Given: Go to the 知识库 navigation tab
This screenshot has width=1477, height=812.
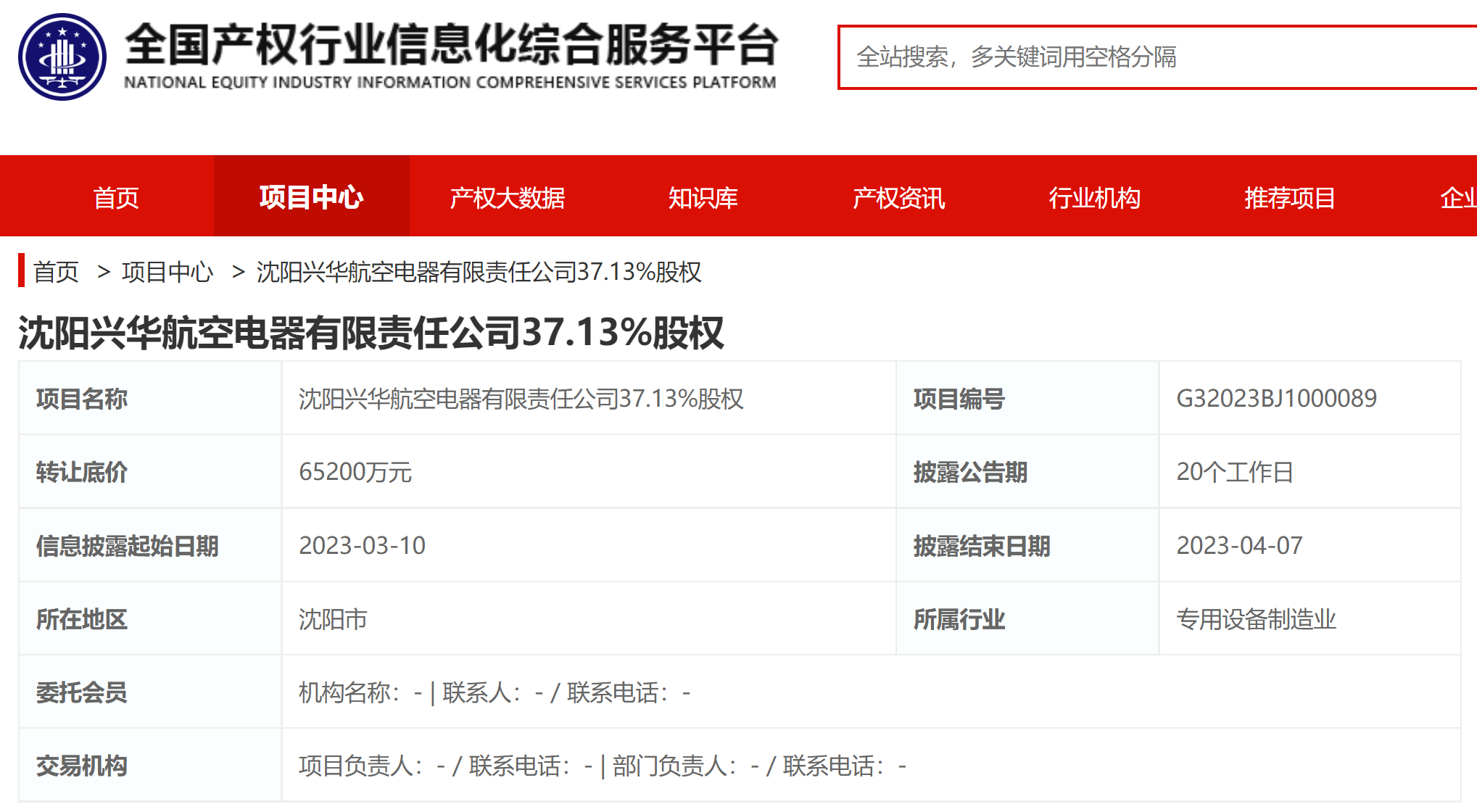Looking at the screenshot, I should [703, 197].
